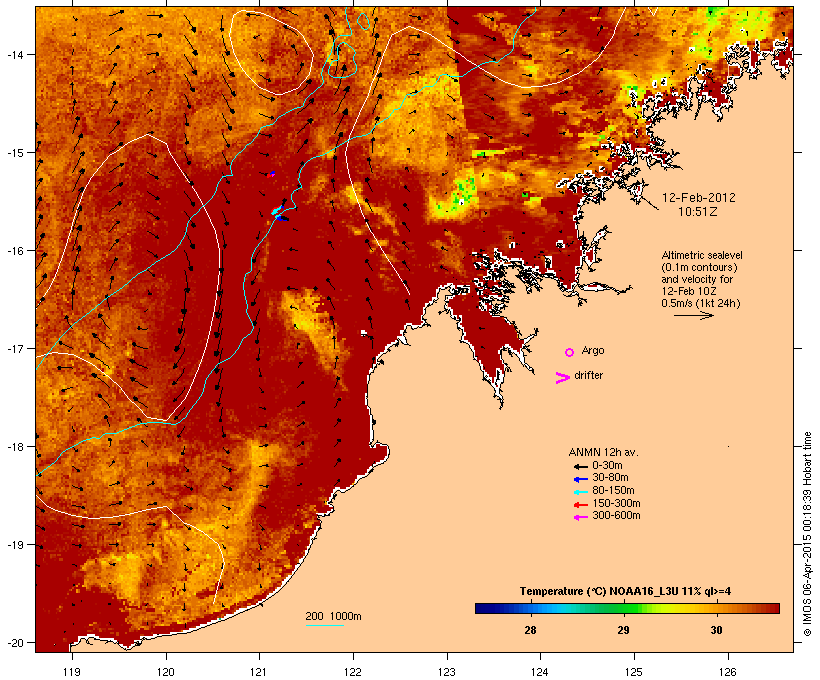Click the latitude axis label -14
The width and height of the screenshot is (820, 680).
coord(14,54)
